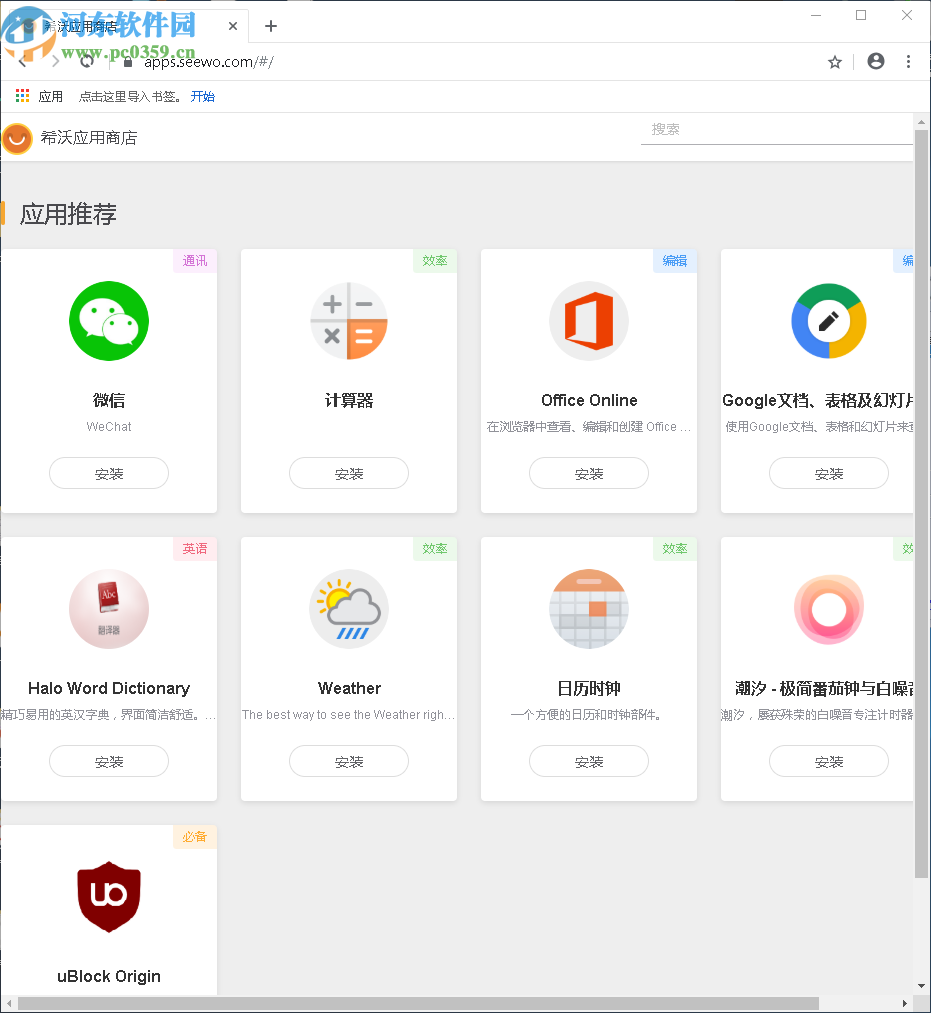
Task: Install Office Online with its 安装 button
Action: click(x=589, y=474)
